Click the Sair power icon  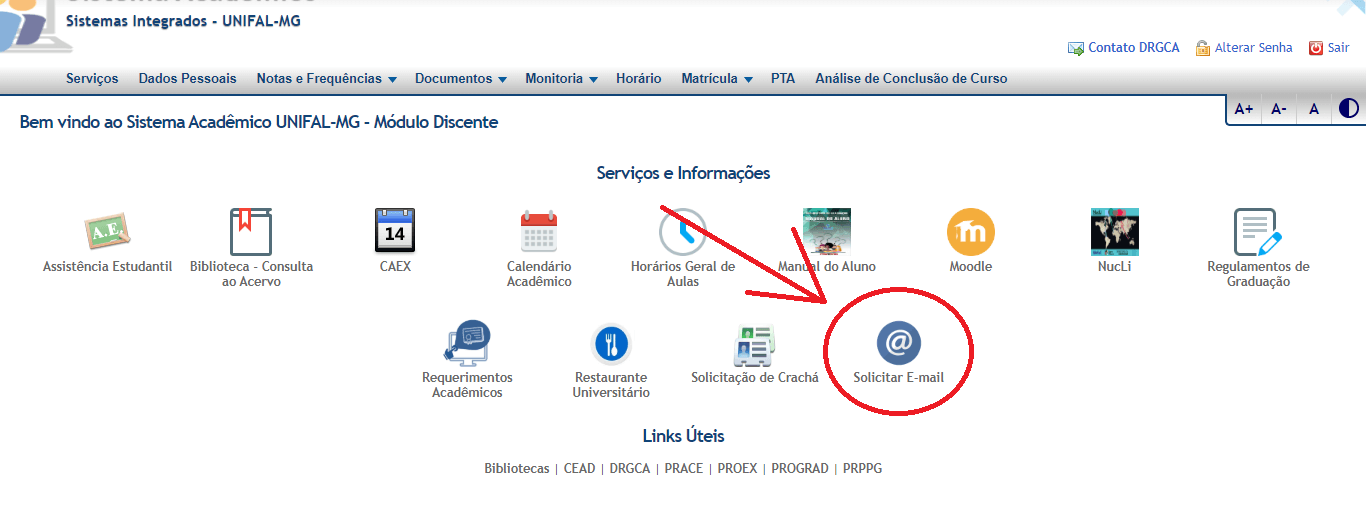(1316, 48)
